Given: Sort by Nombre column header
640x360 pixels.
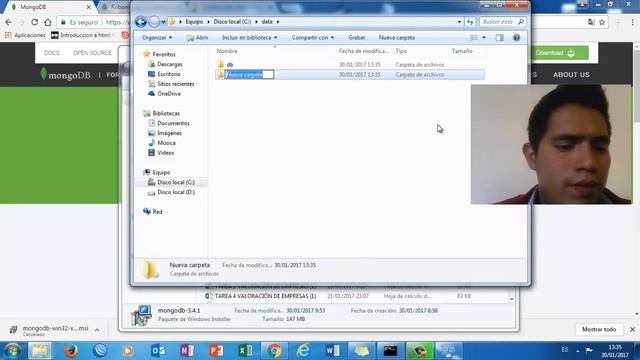Looking at the screenshot, I should (x=227, y=51).
